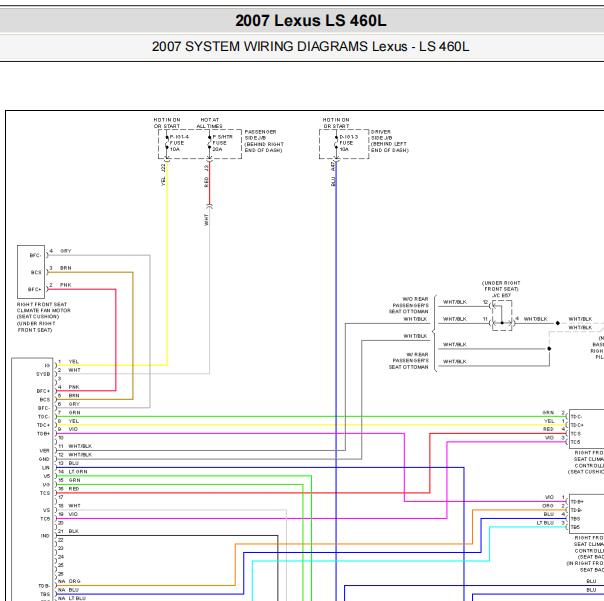
Task: Click 'W/ REAR PASSENGER'S SEAT OTTOMAN' label
Action: point(409,361)
